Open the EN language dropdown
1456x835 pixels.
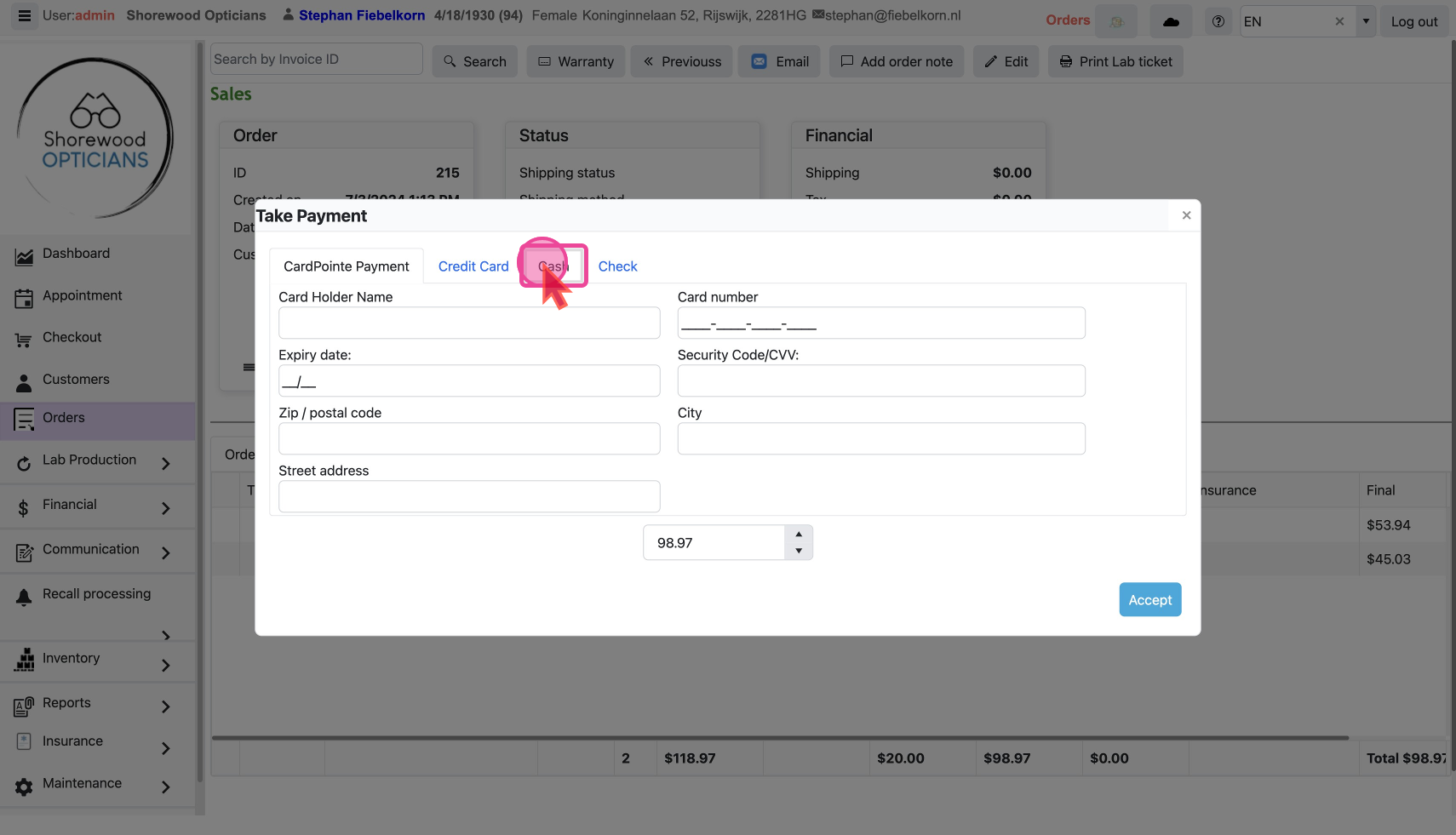(x=1366, y=21)
